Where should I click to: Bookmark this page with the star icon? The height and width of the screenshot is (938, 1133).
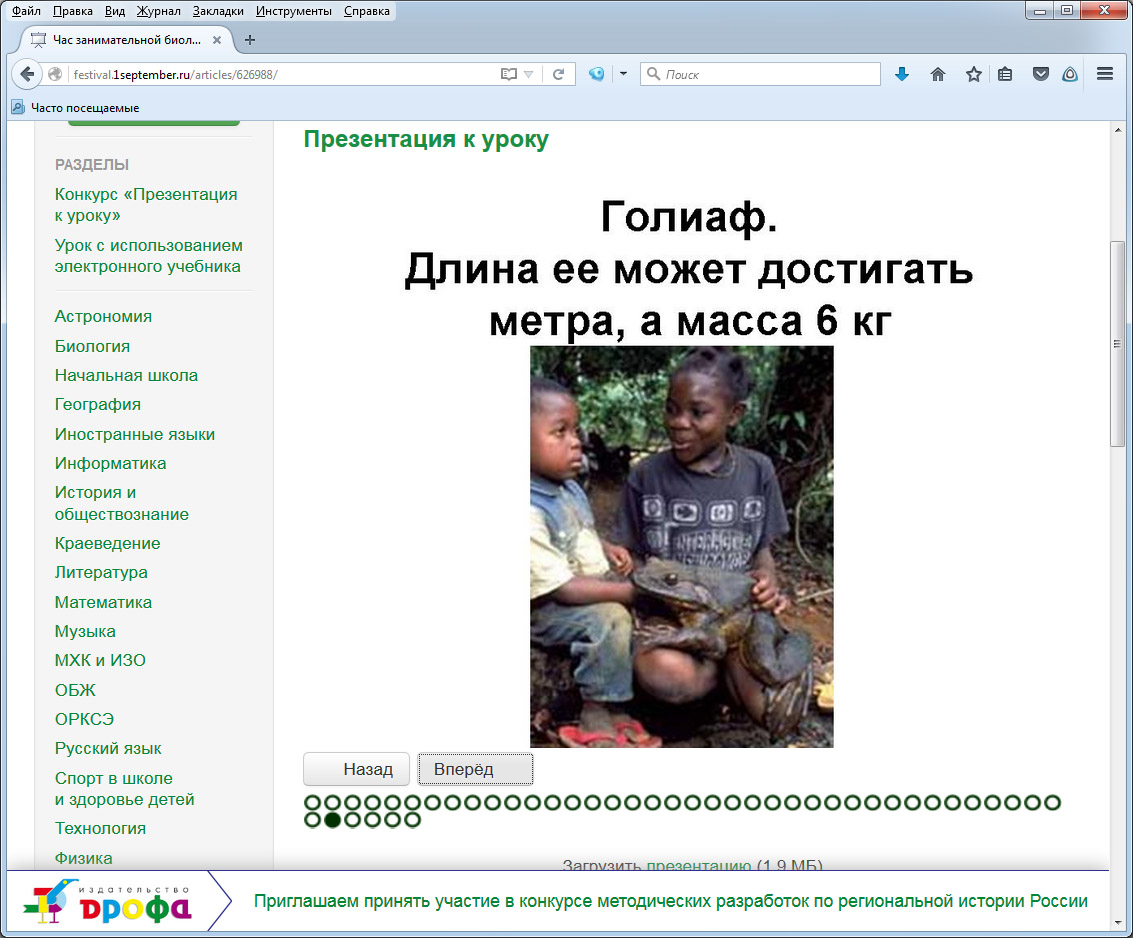pos(973,74)
